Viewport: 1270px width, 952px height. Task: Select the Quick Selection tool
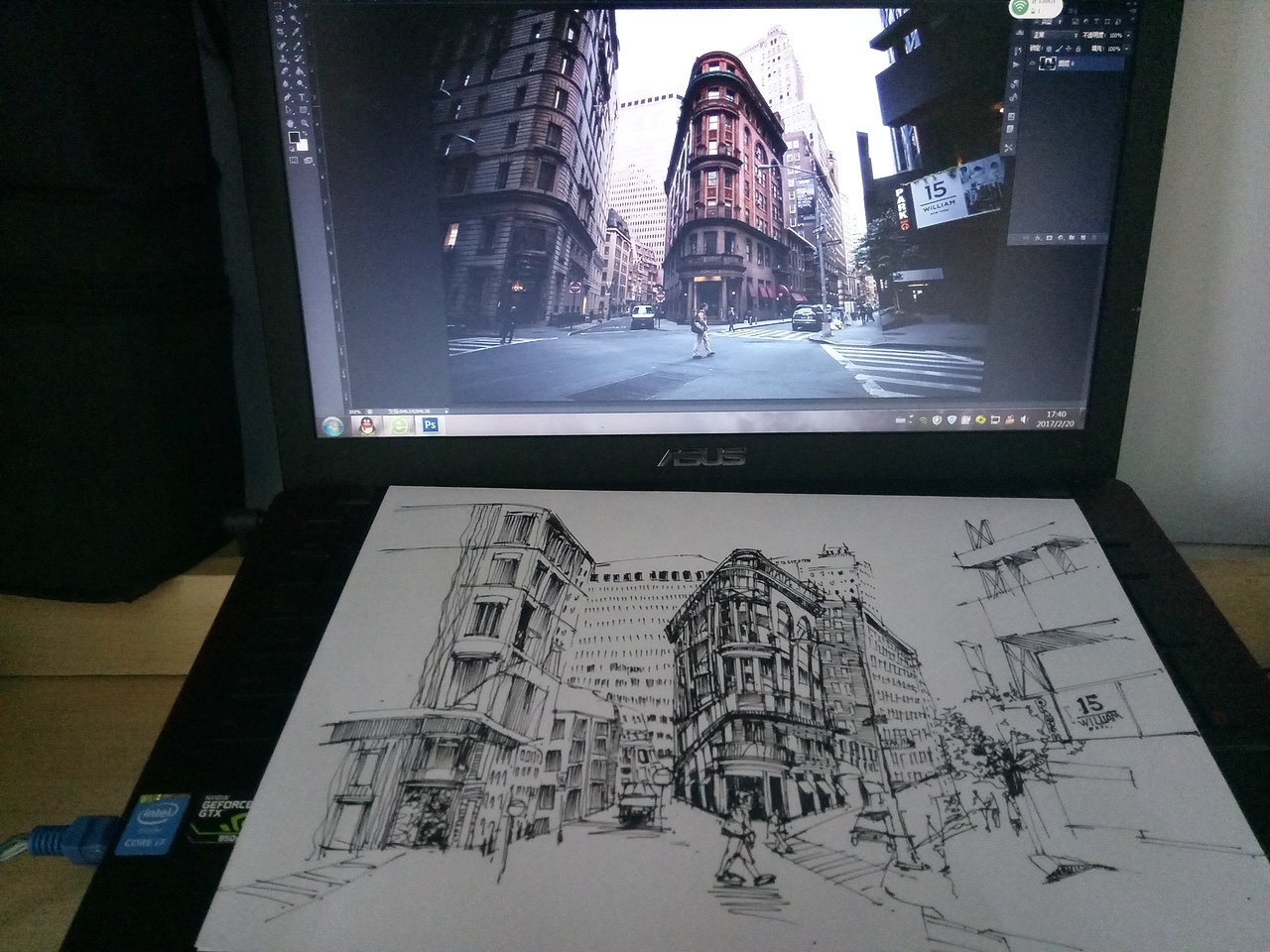(294, 19)
